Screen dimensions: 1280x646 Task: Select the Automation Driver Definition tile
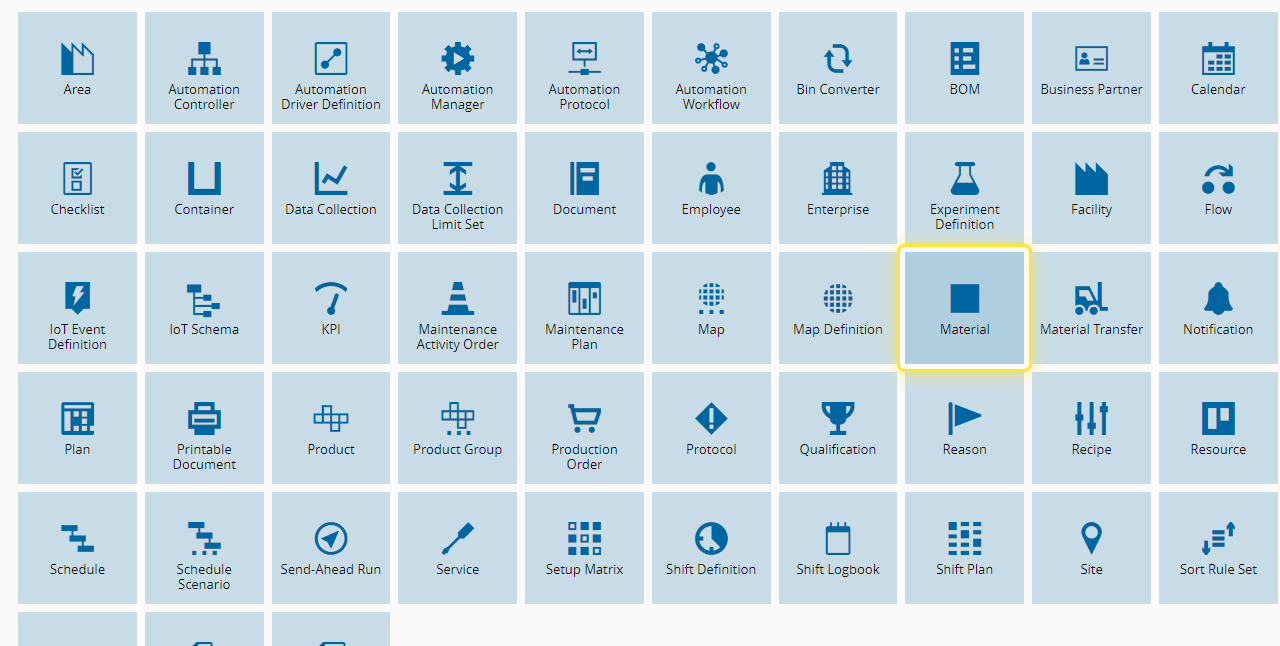(x=331, y=68)
